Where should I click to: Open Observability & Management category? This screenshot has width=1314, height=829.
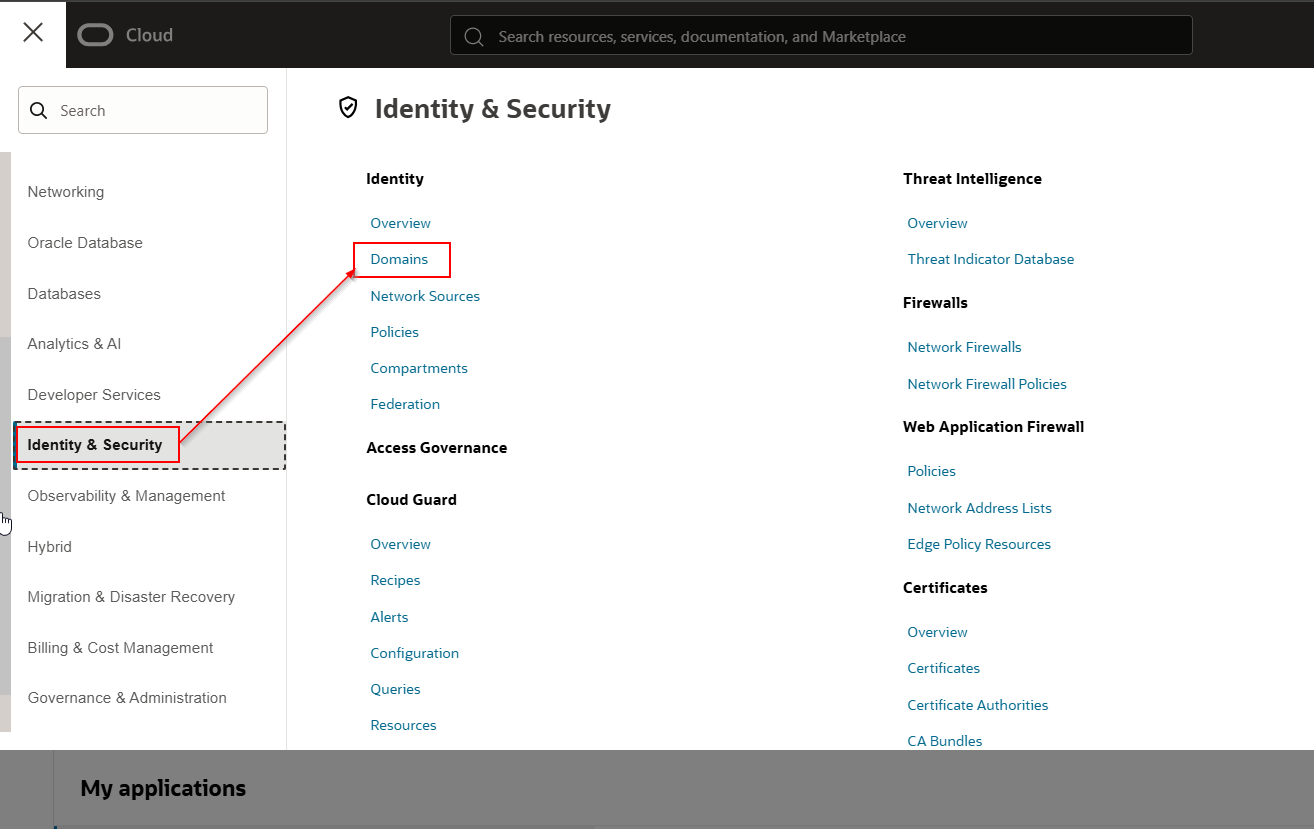[126, 496]
